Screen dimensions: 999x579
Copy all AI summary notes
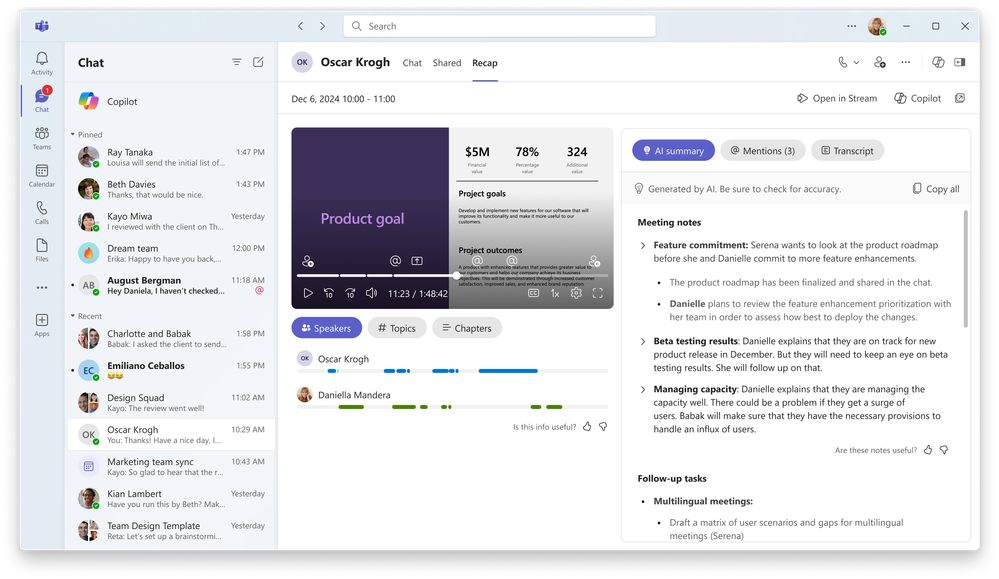coord(935,189)
